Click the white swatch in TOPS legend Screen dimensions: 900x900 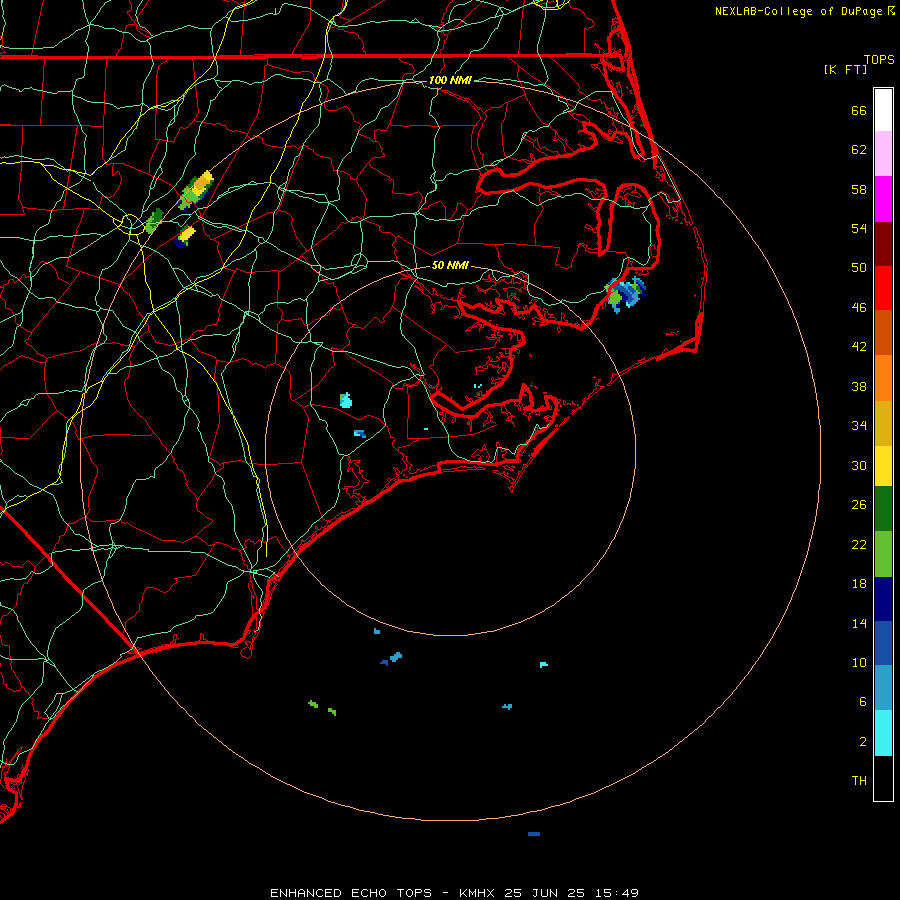tap(883, 110)
